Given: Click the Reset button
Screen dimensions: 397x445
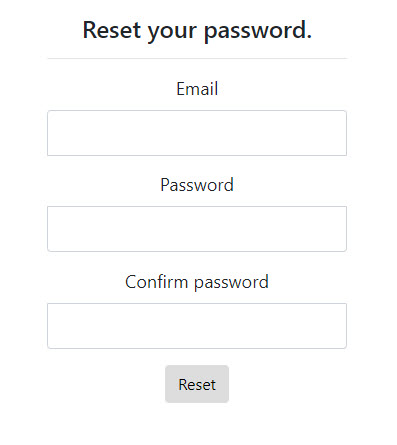Looking at the screenshot, I should pos(197,384).
